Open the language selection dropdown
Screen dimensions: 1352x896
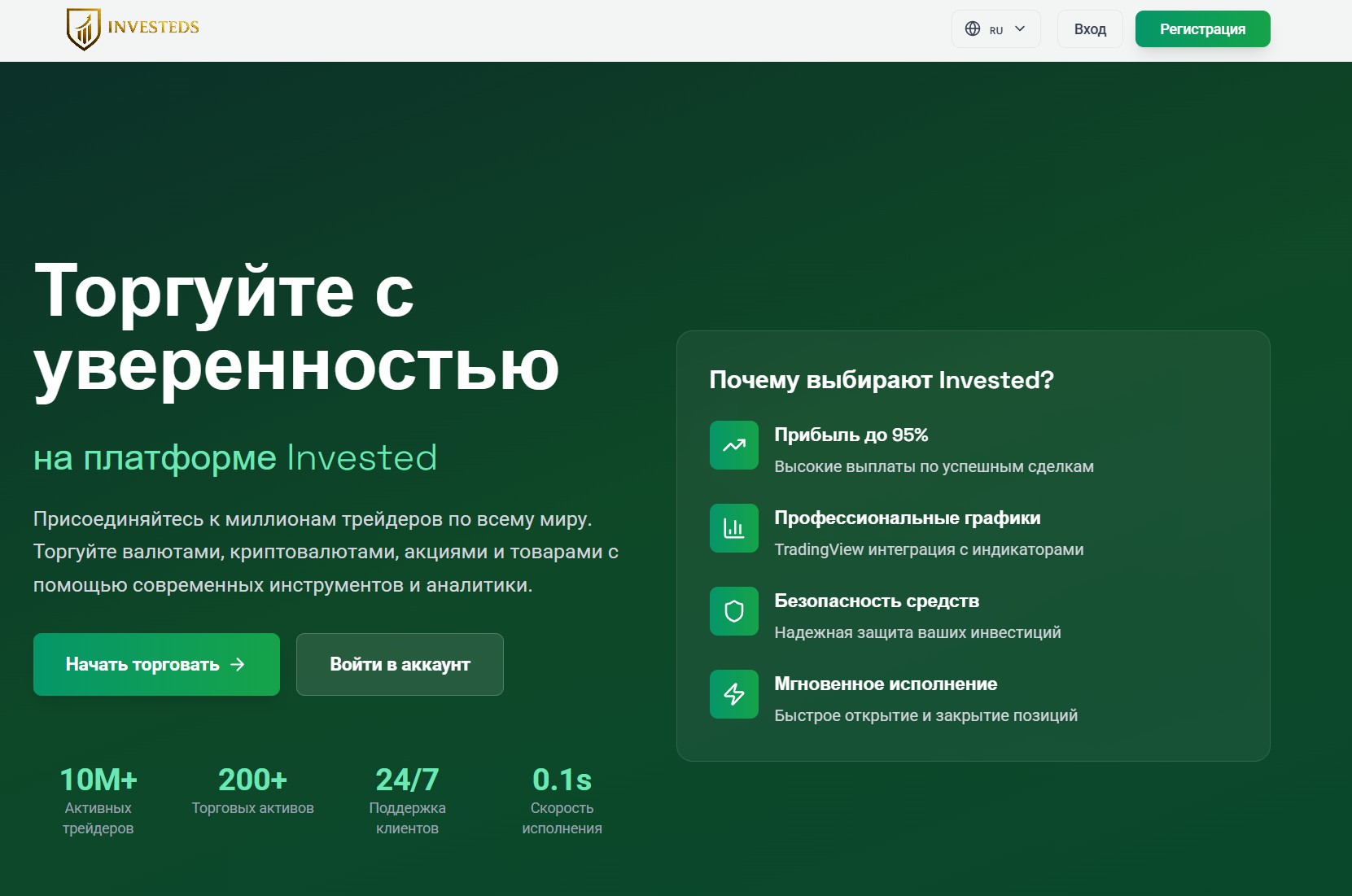pos(995,28)
